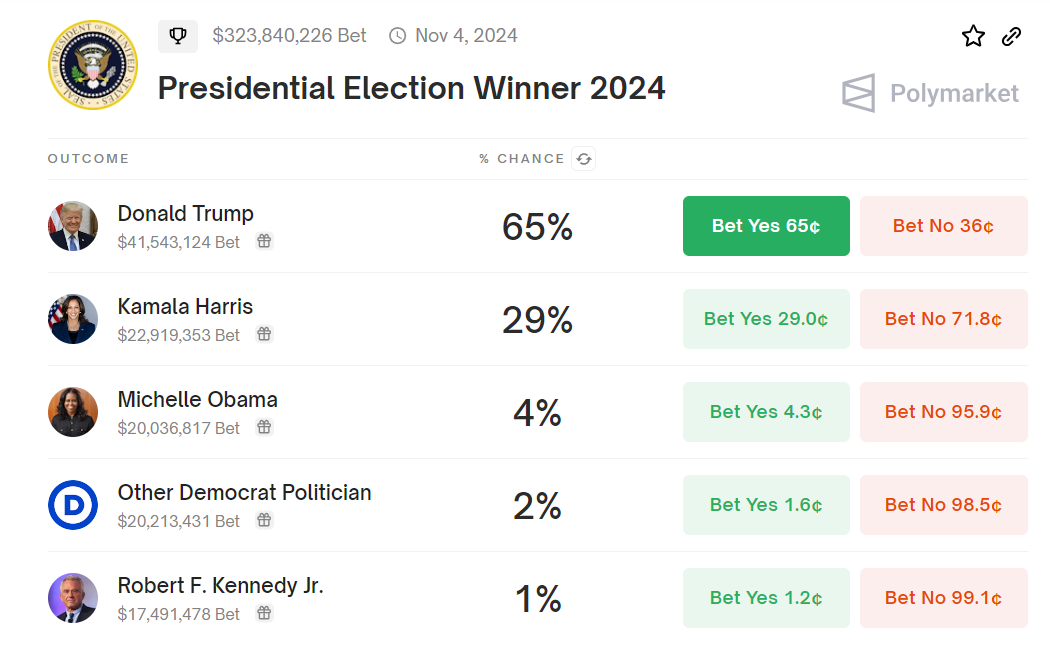The width and height of the screenshot is (1050, 652).
Task: Choose Bet No 71.8¢ for Kamala Harris
Action: click(x=943, y=319)
